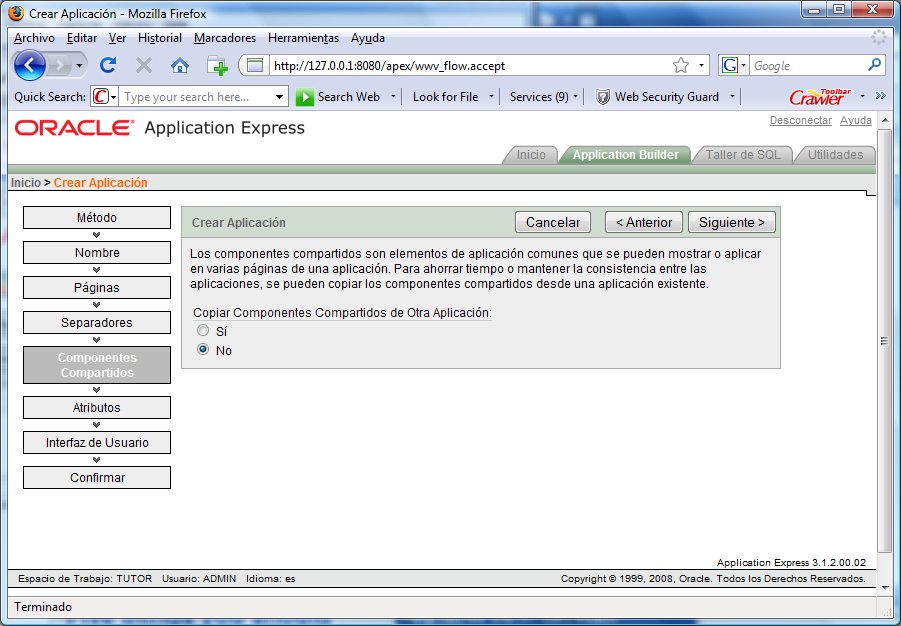Click the Firefox icon in the title bar
The height and width of the screenshot is (626, 901).
(x=16, y=13)
